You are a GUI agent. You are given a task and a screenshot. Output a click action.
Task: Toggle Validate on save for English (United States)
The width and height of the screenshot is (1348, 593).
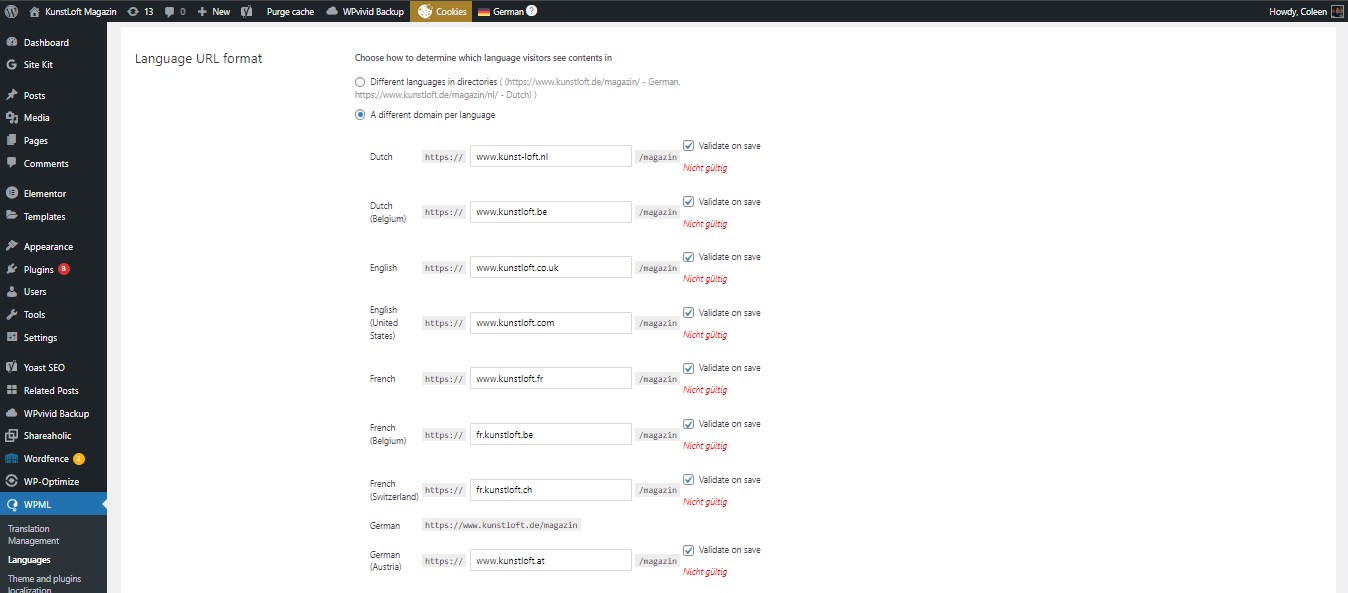(688, 313)
